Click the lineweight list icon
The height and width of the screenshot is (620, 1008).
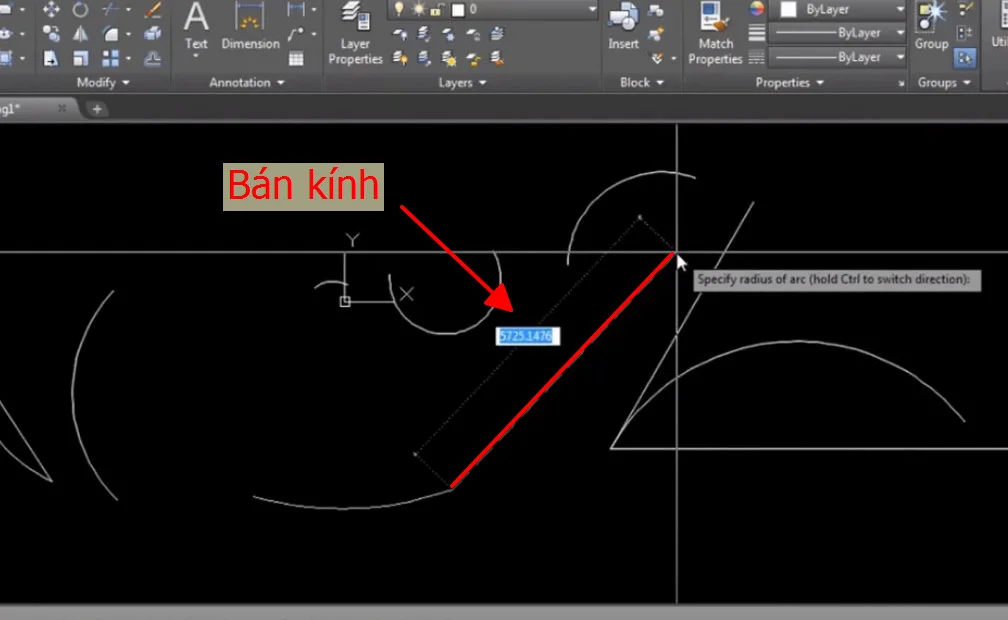coord(757,33)
